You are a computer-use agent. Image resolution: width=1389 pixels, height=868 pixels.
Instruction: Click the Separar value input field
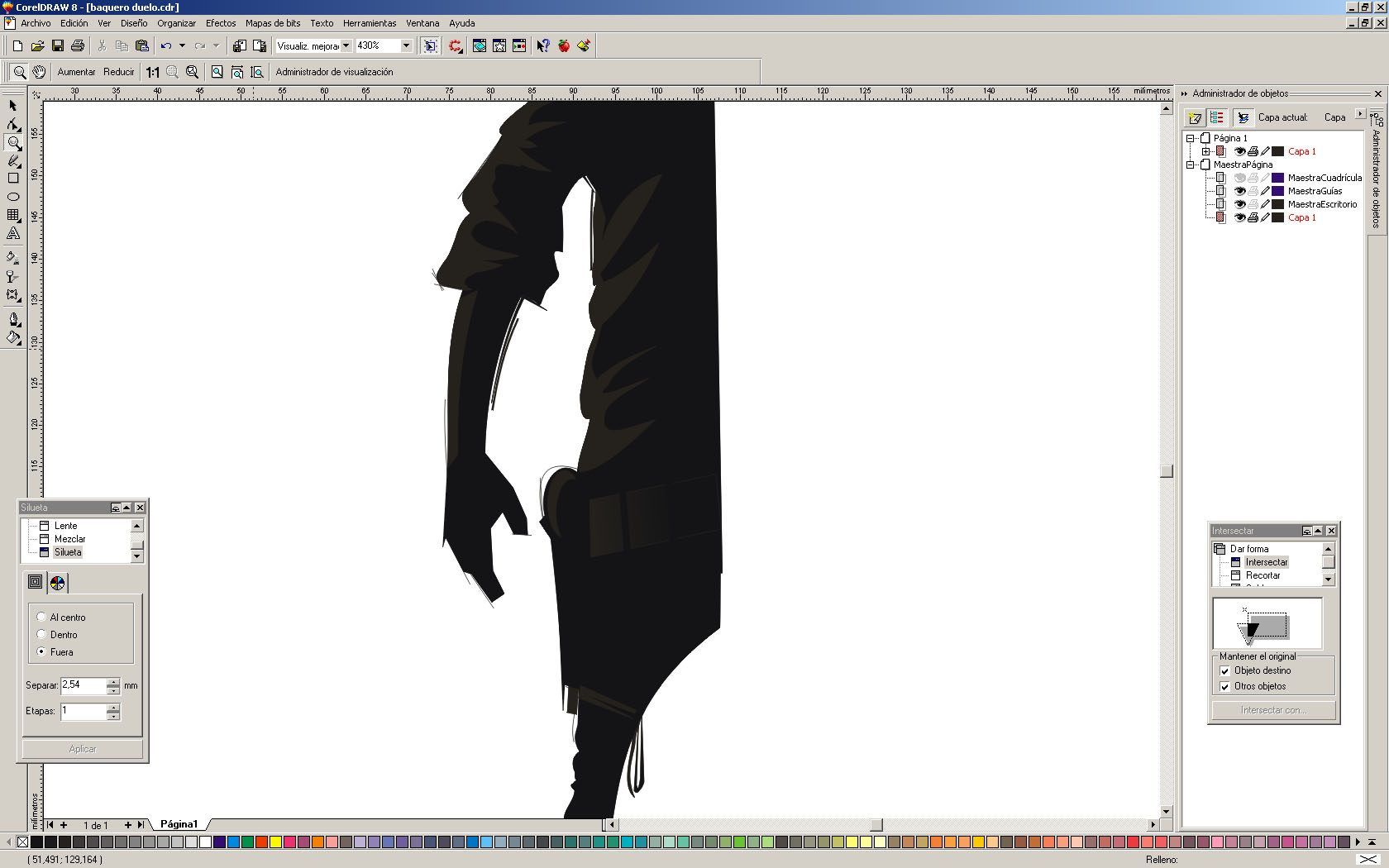tap(83, 685)
